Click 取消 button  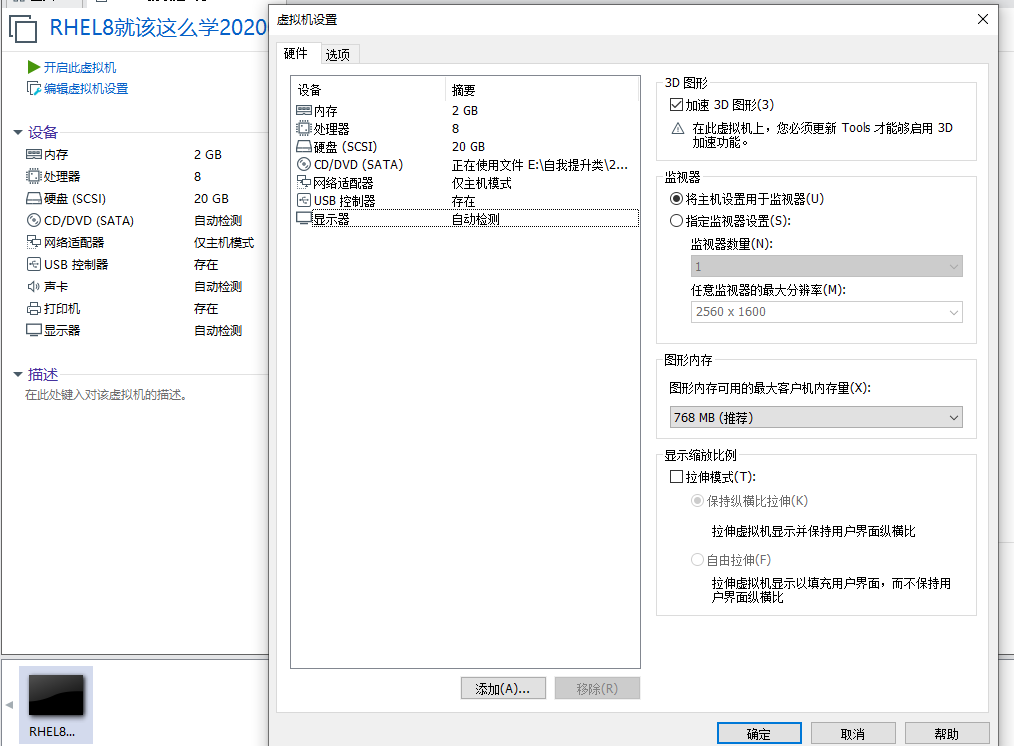click(853, 734)
